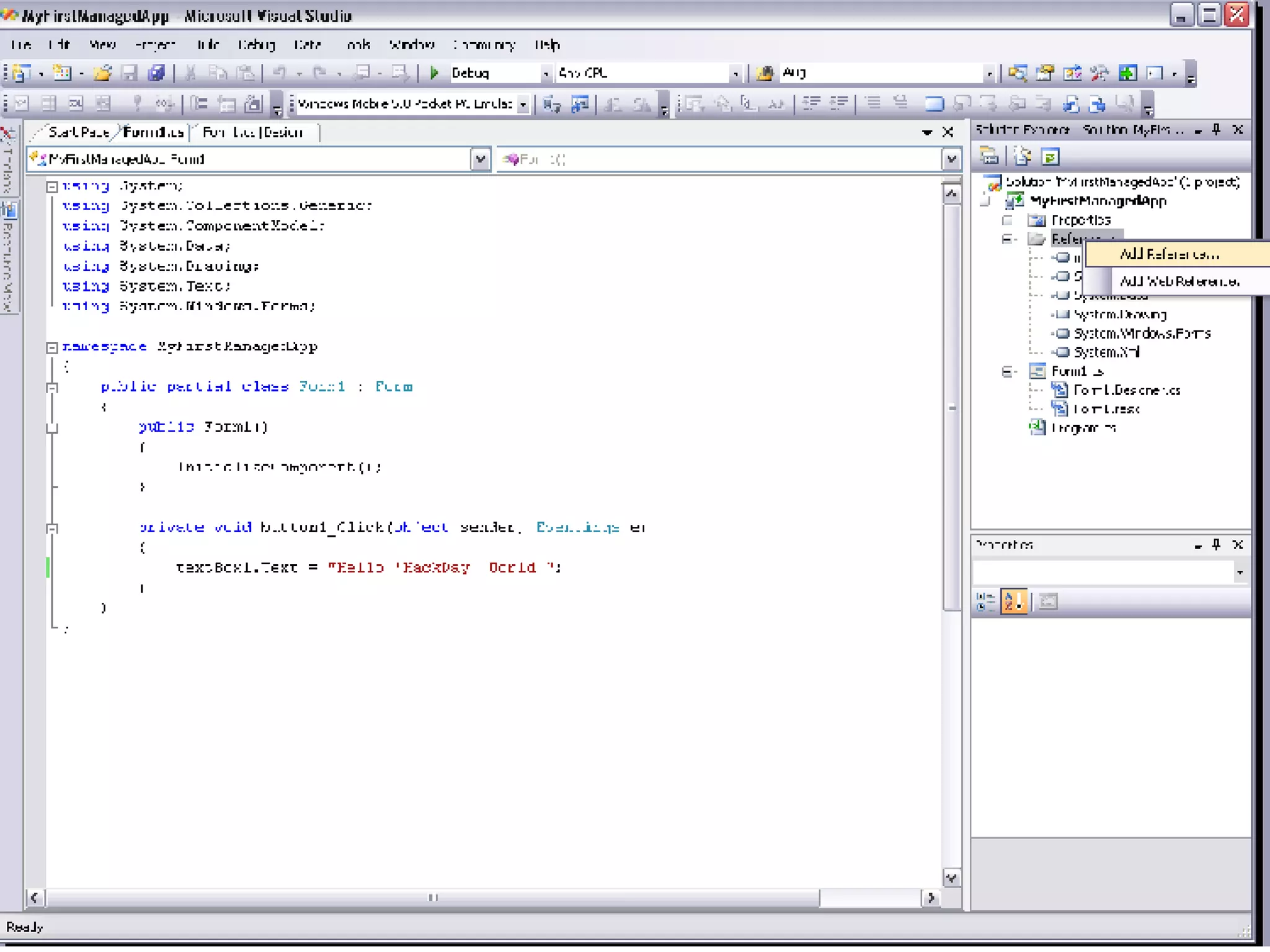
Task: Click the Save All toolbar icon
Action: point(156,73)
